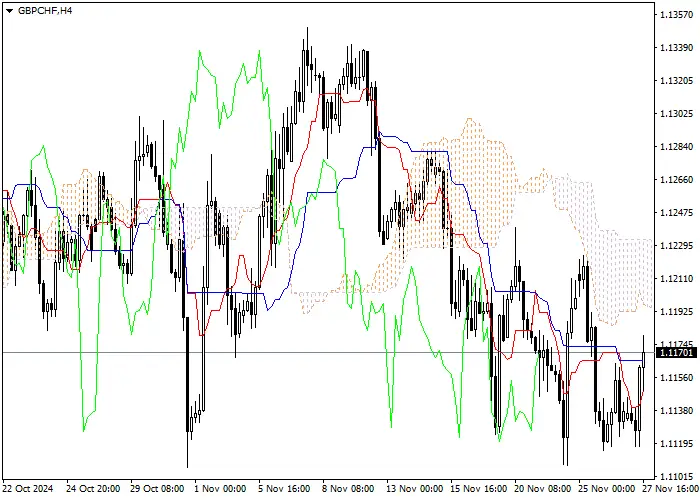700x500 pixels.
Task: Click the 25 Nov 00:00 time label
Action: pos(607,489)
